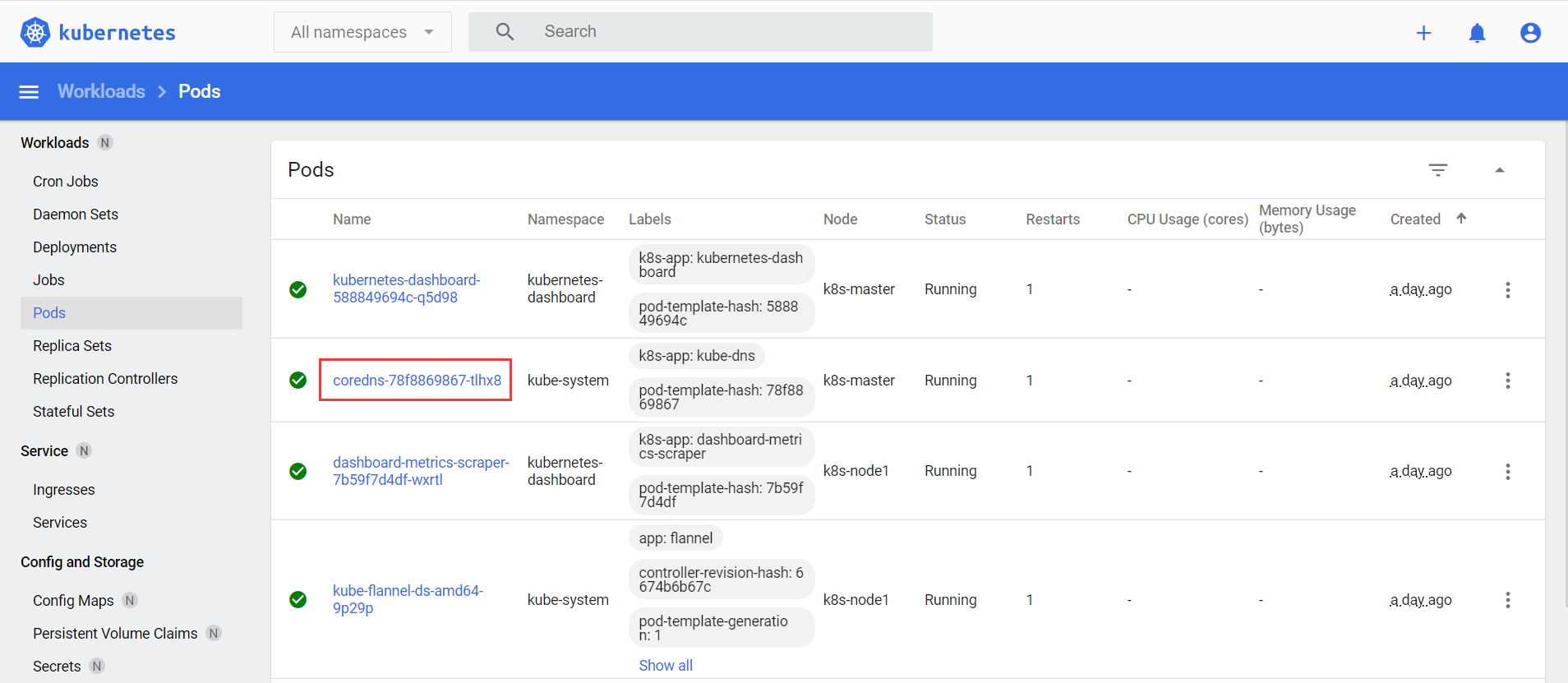Open the kube-flannel-ds-amd64-9p29p pod link

pos(408,599)
